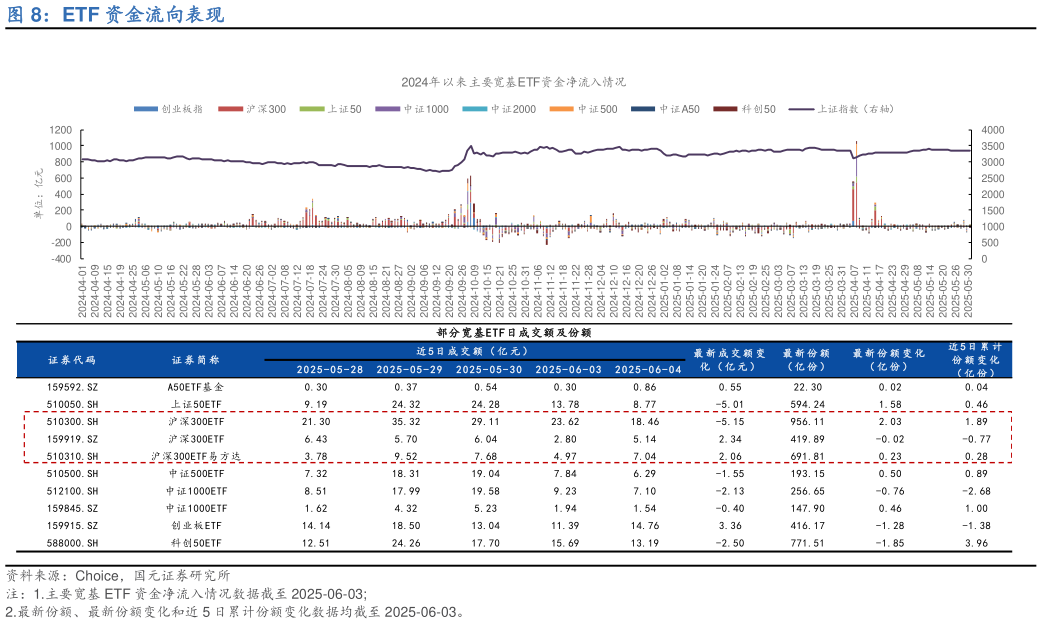1042x624 pixels.
Task: Select the 中证2000 cyan legend marker
Action: coord(473,110)
